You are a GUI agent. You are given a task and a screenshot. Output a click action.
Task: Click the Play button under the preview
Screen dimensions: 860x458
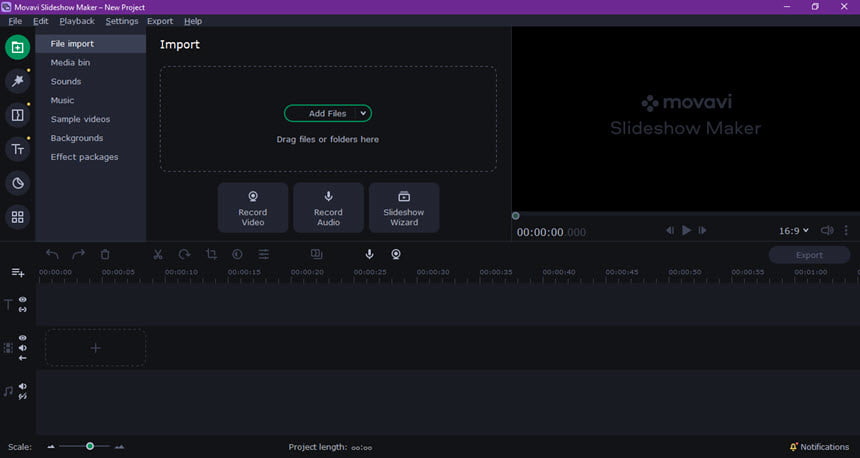(x=686, y=230)
